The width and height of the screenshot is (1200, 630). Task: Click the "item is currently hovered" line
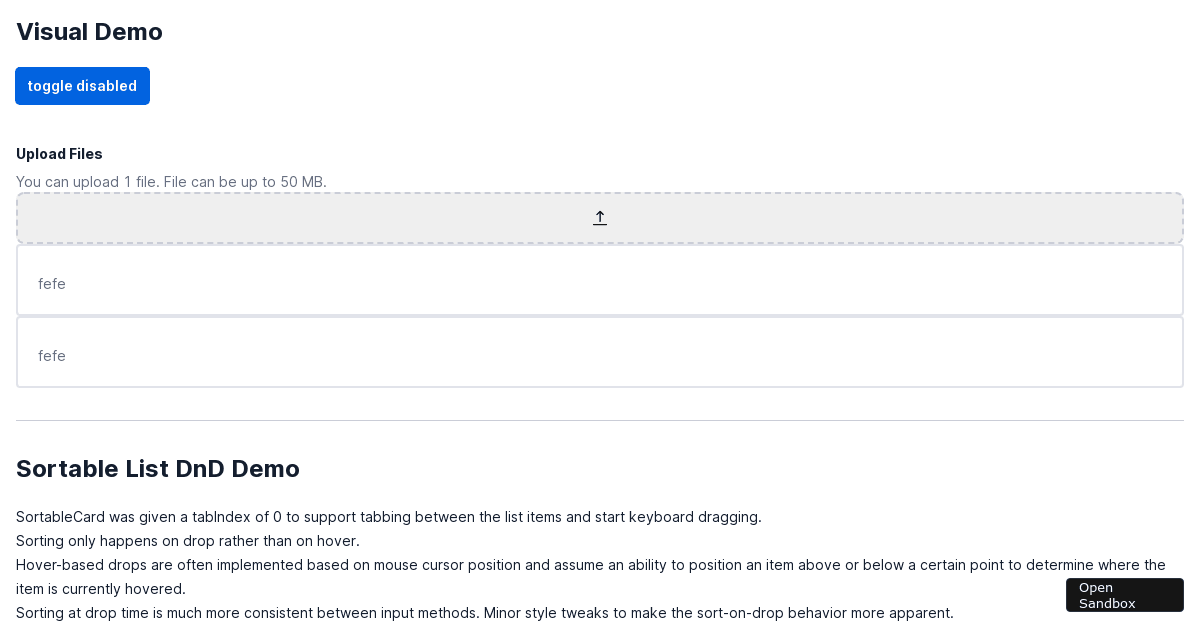tap(100, 589)
